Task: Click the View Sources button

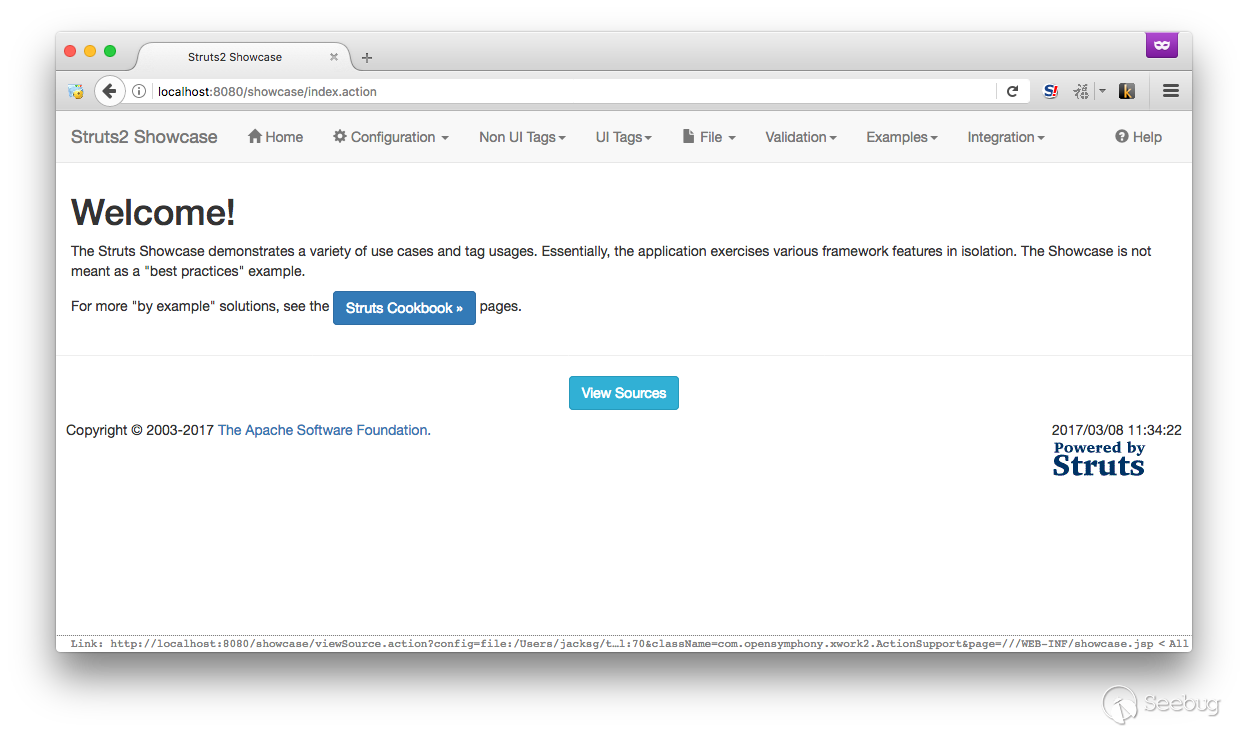Action: click(624, 393)
